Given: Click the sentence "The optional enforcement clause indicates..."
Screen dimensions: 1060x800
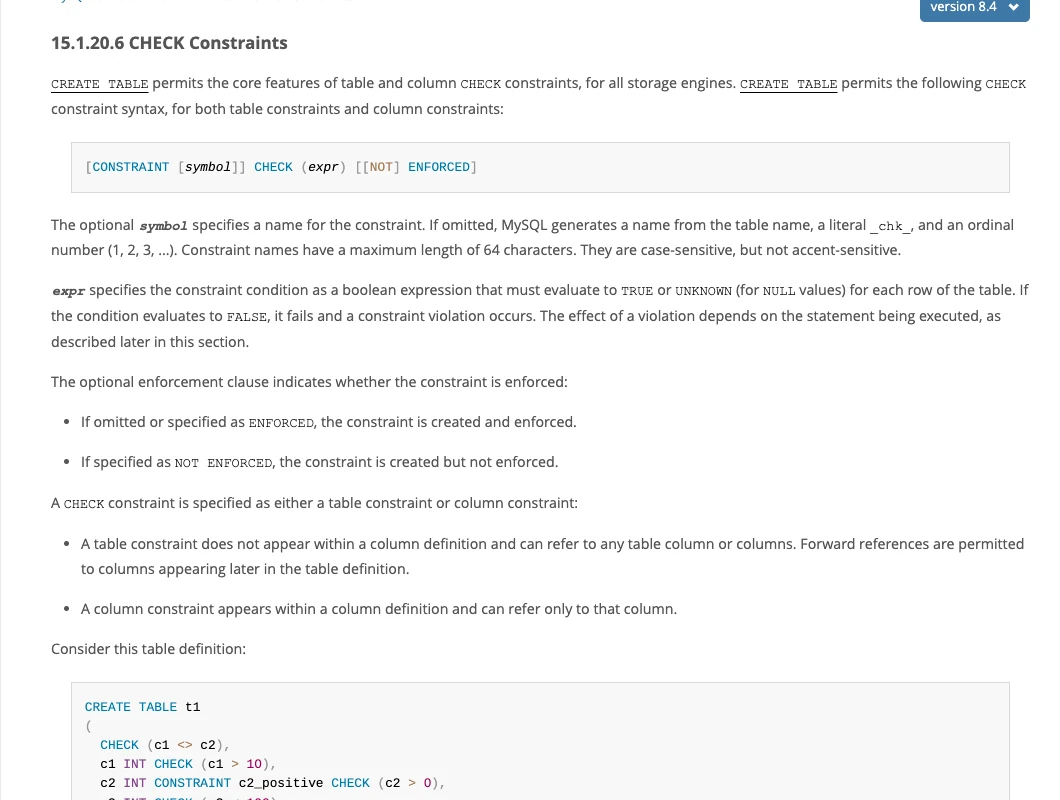Looking at the screenshot, I should 310,382.
